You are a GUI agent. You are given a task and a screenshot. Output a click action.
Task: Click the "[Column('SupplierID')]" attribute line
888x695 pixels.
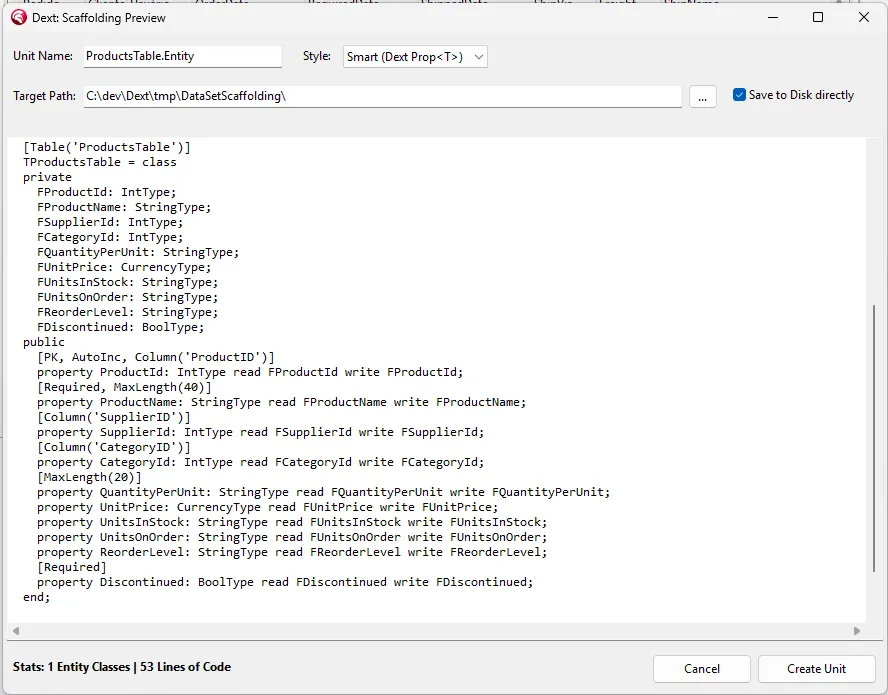(114, 417)
